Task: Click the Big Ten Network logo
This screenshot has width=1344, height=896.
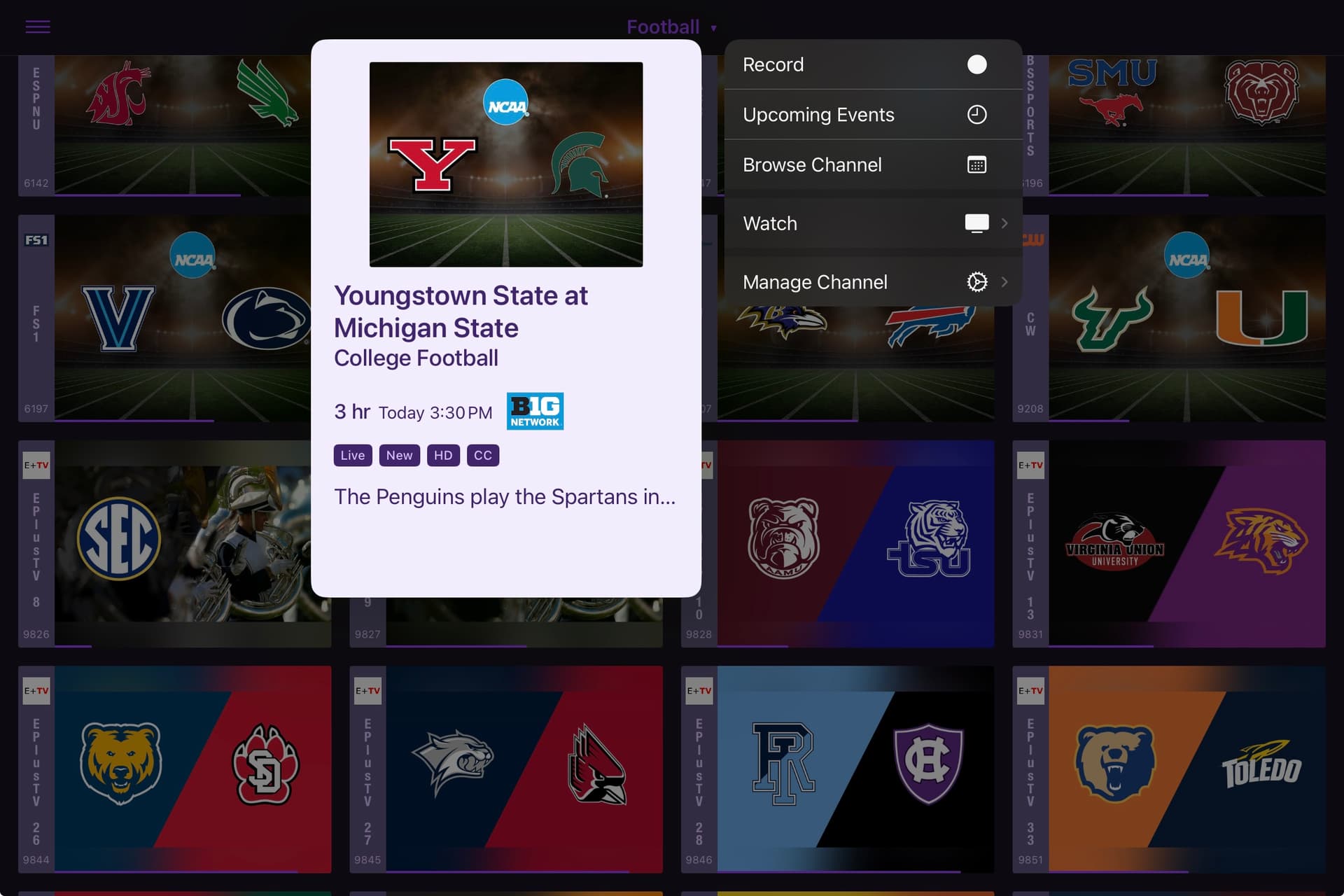Action: coord(535,411)
